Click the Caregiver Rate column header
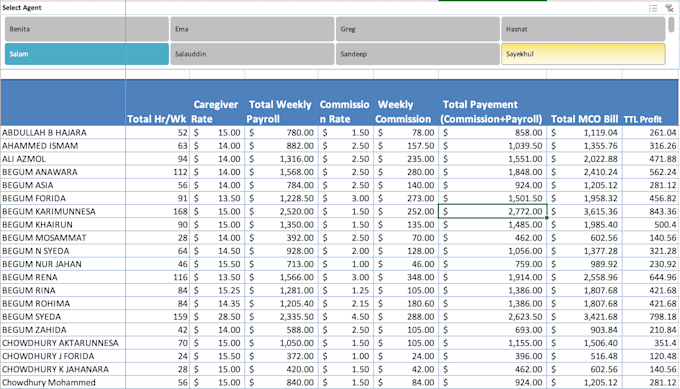Viewport: 680px width, 389px height. coord(217,103)
